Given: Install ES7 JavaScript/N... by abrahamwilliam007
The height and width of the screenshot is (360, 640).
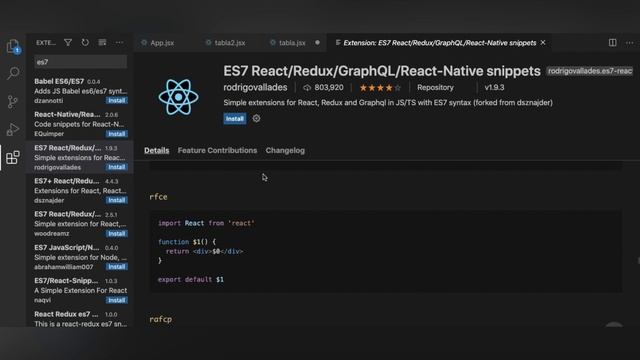Looking at the screenshot, I should click(x=116, y=267).
